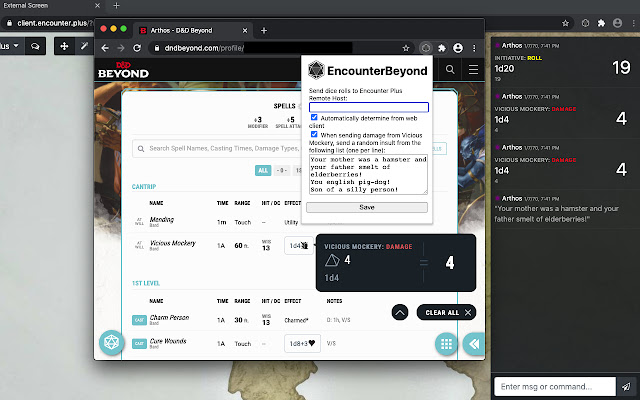Click EncounterBeyond icon in back window toolbar
640x400 pixels.
(585, 23)
